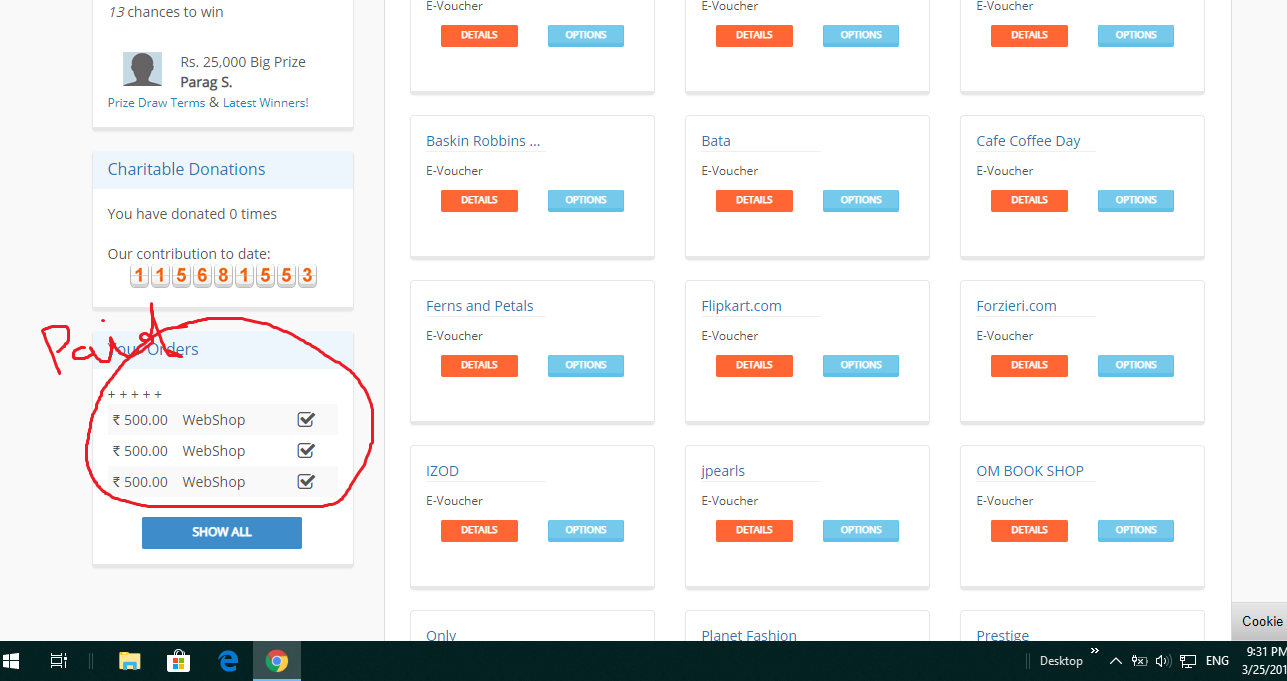Open the OM BOOK SHOP title
The height and width of the screenshot is (681, 1287).
coord(1030,471)
